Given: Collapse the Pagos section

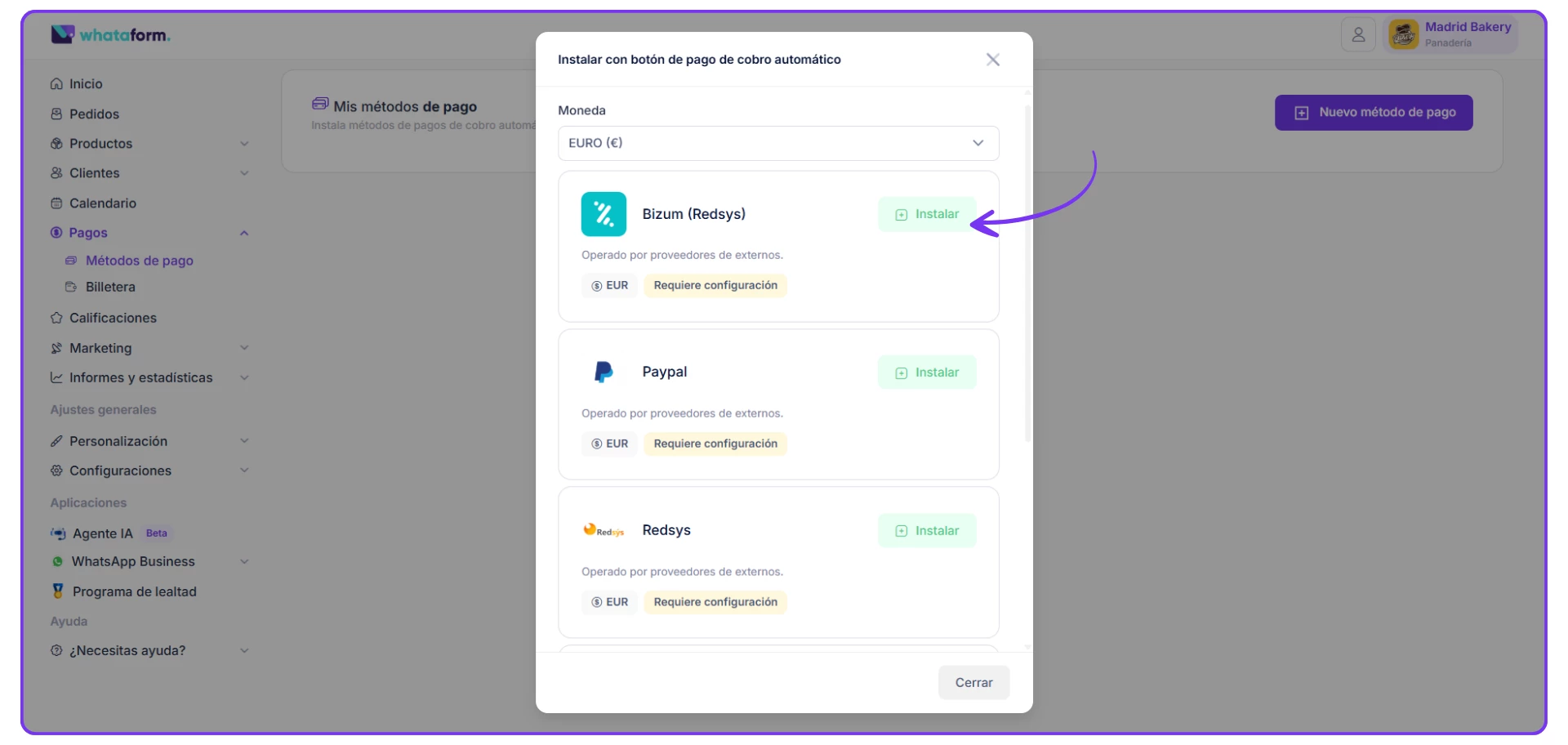Looking at the screenshot, I should (243, 233).
